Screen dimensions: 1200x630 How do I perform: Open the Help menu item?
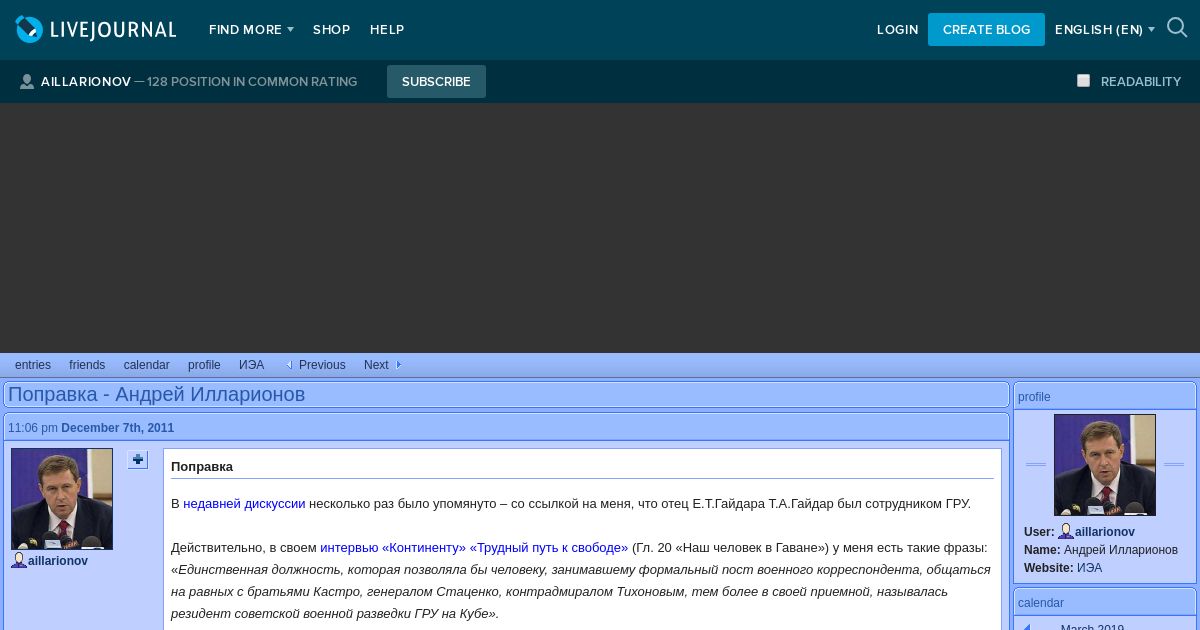[x=387, y=30]
